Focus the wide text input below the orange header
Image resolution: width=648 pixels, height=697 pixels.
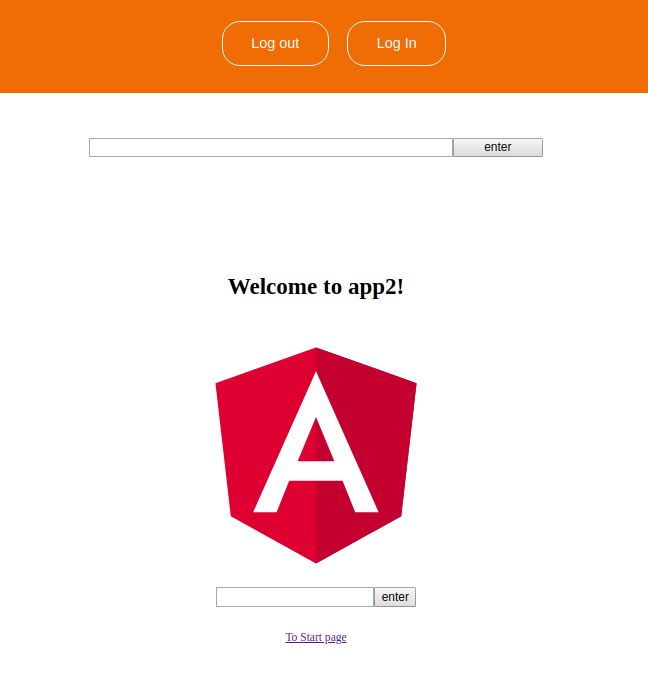coord(271,148)
